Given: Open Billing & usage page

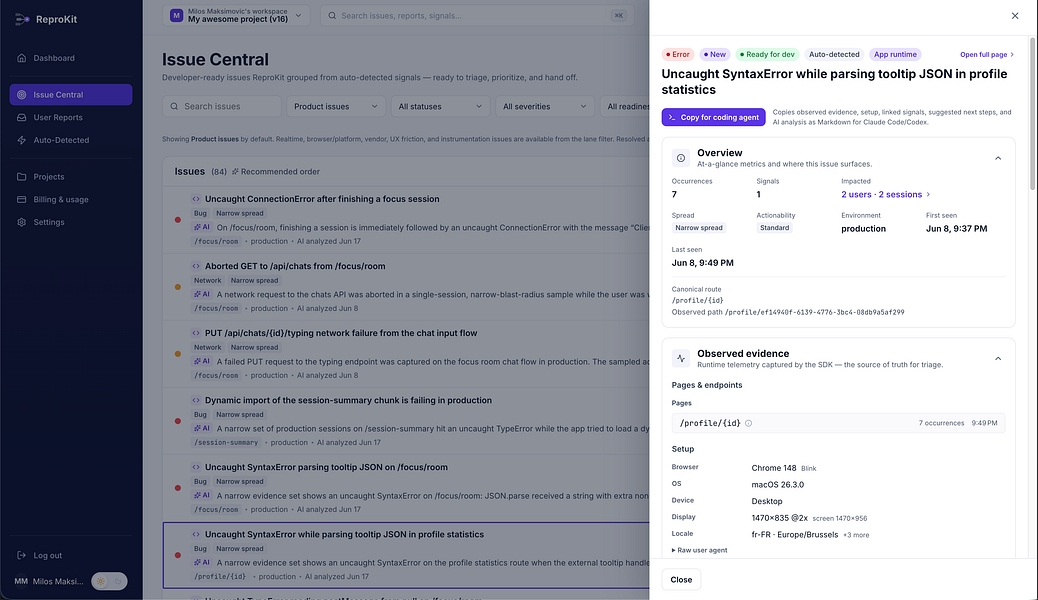Looking at the screenshot, I should [71, 199].
